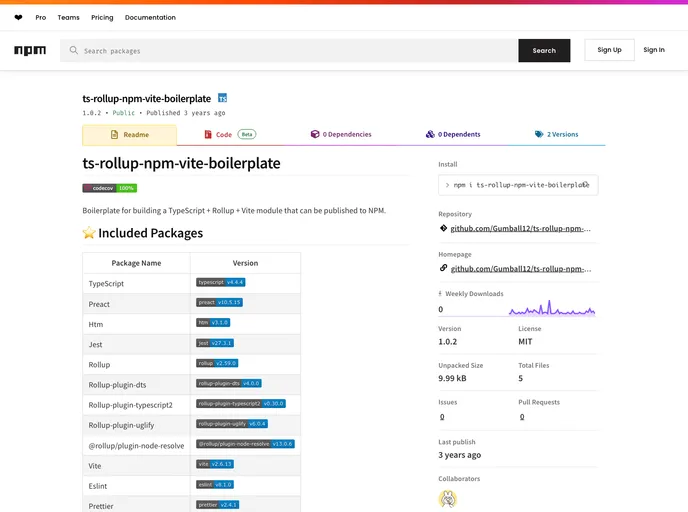
Task: Click the eslint v8.1.0 badge
Action: pyautogui.click(x=215, y=484)
